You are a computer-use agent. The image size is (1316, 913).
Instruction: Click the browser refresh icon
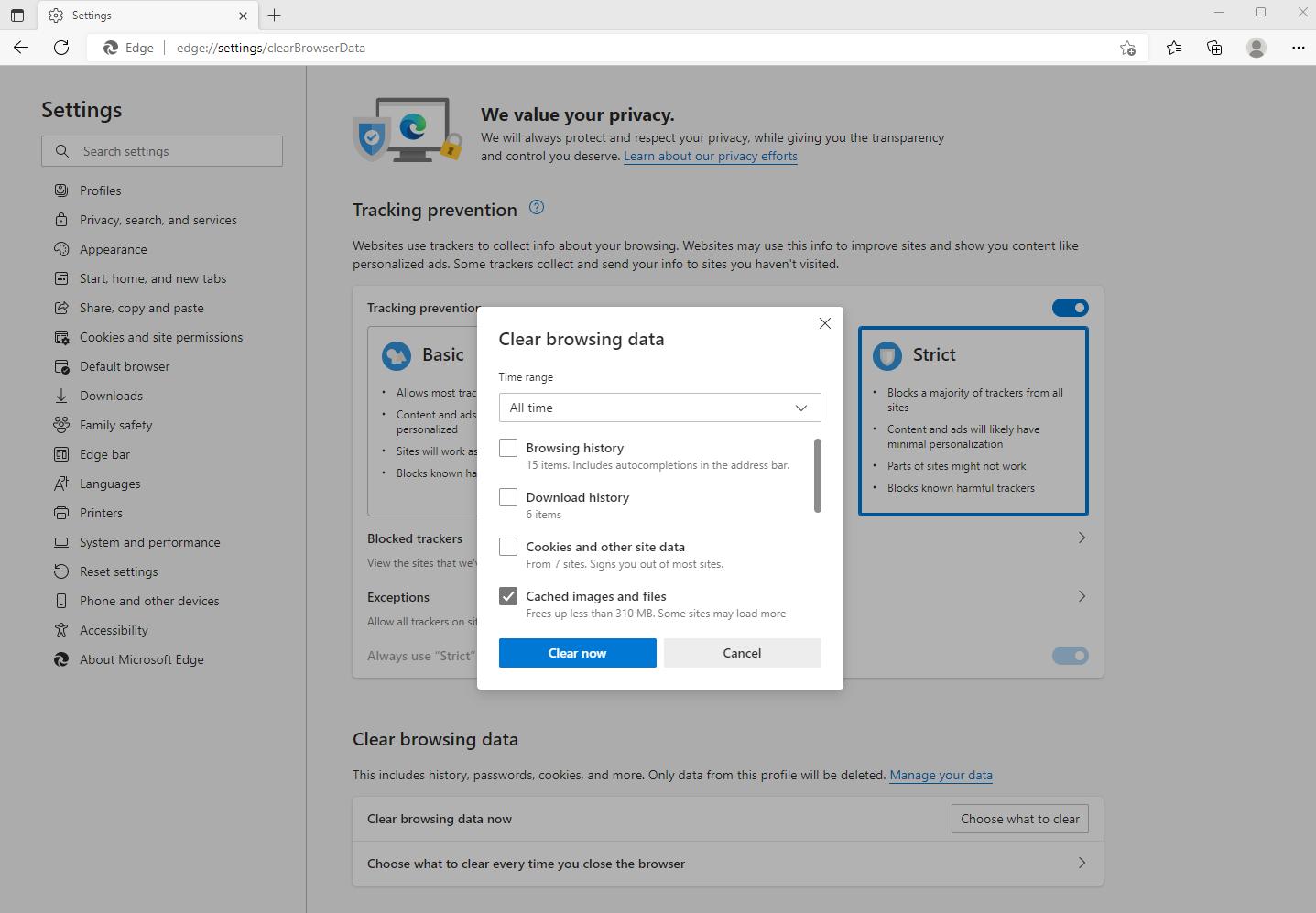(x=61, y=48)
